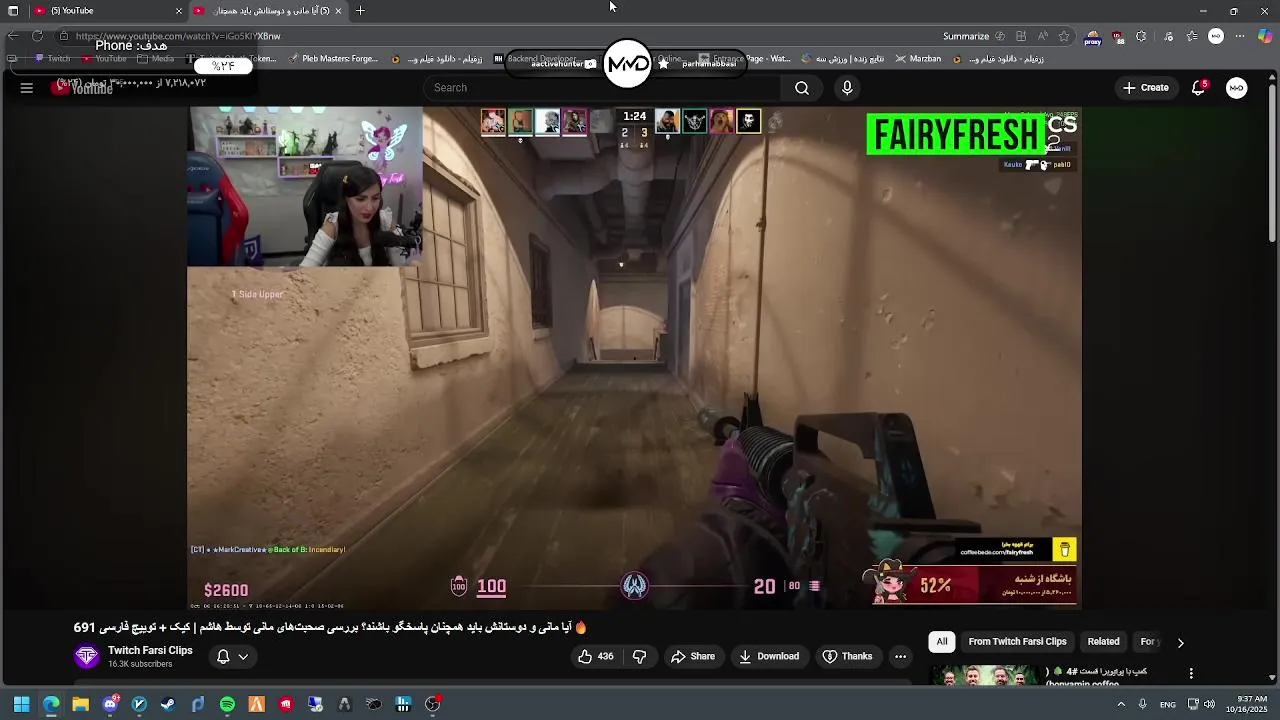This screenshot has width=1280, height=720.
Task: Open the Read aloud icon in address bar
Action: (x=1043, y=36)
